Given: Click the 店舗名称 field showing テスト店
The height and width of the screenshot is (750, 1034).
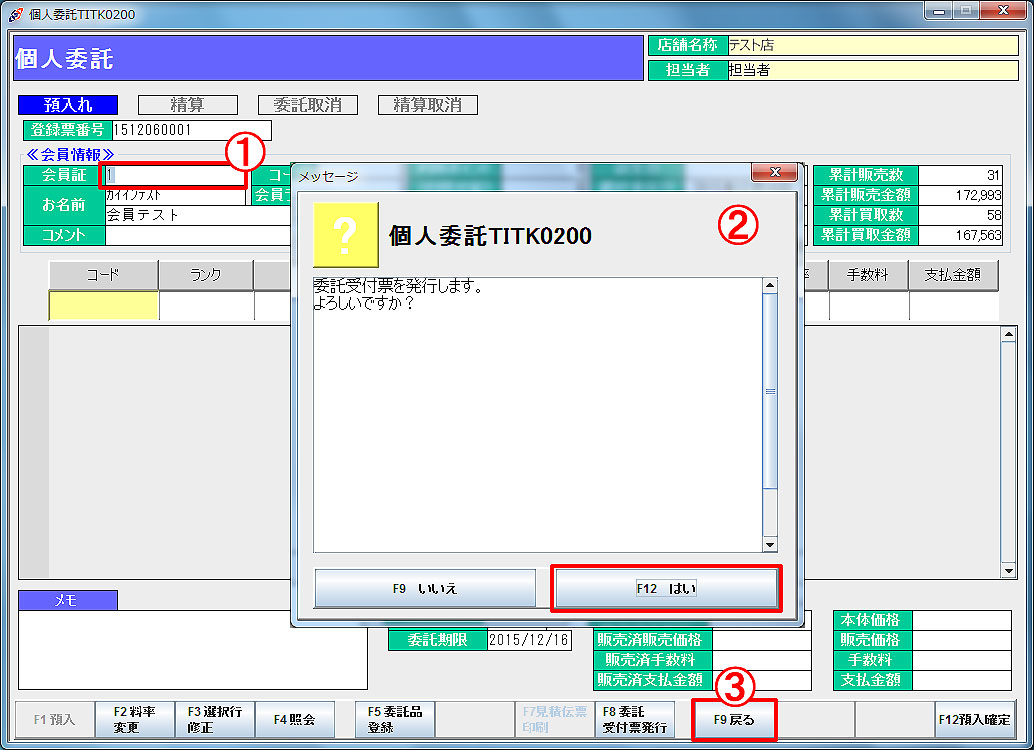Looking at the screenshot, I should [873, 46].
